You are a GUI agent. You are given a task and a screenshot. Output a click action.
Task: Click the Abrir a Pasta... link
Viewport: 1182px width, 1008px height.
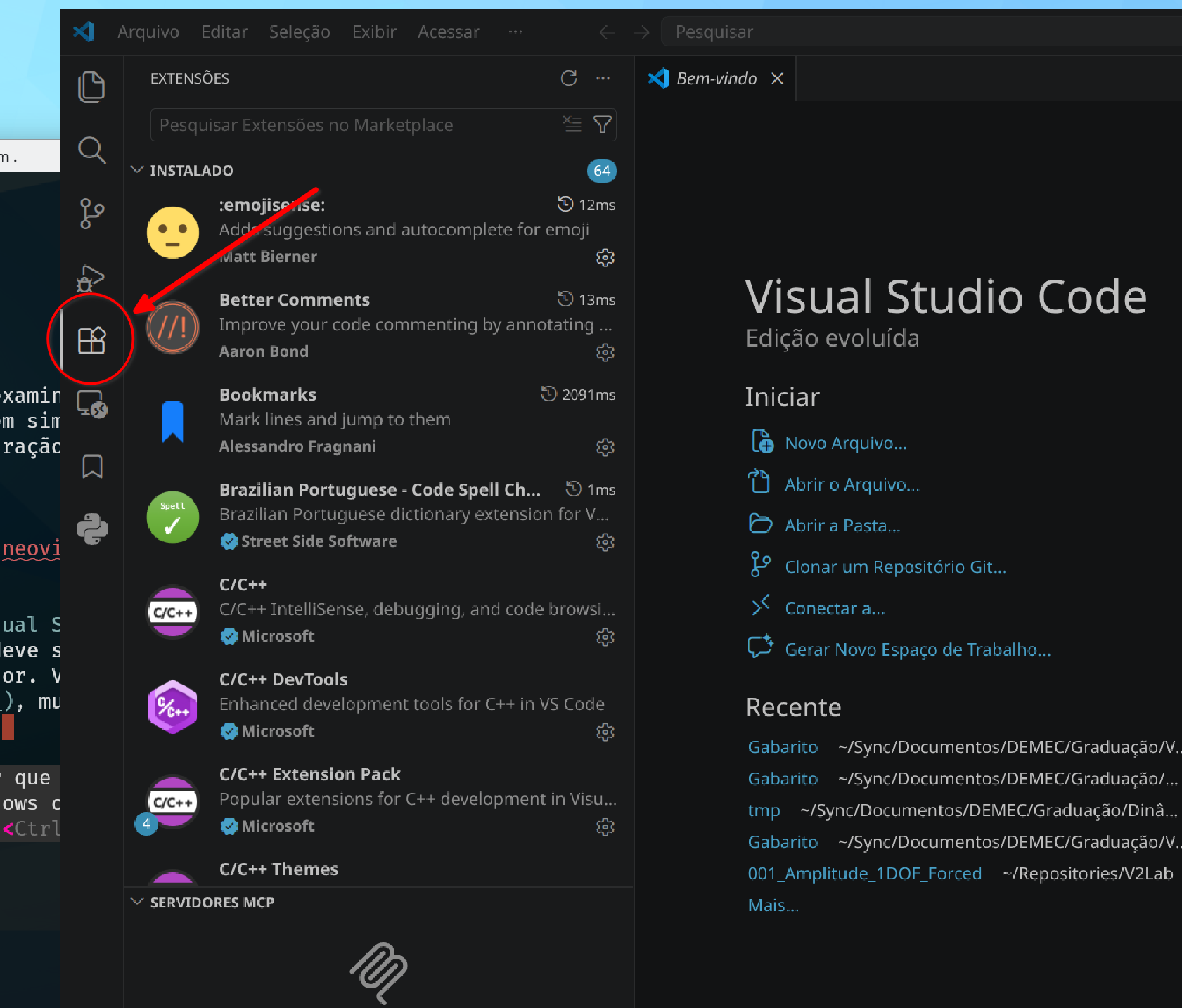pyautogui.click(x=842, y=526)
